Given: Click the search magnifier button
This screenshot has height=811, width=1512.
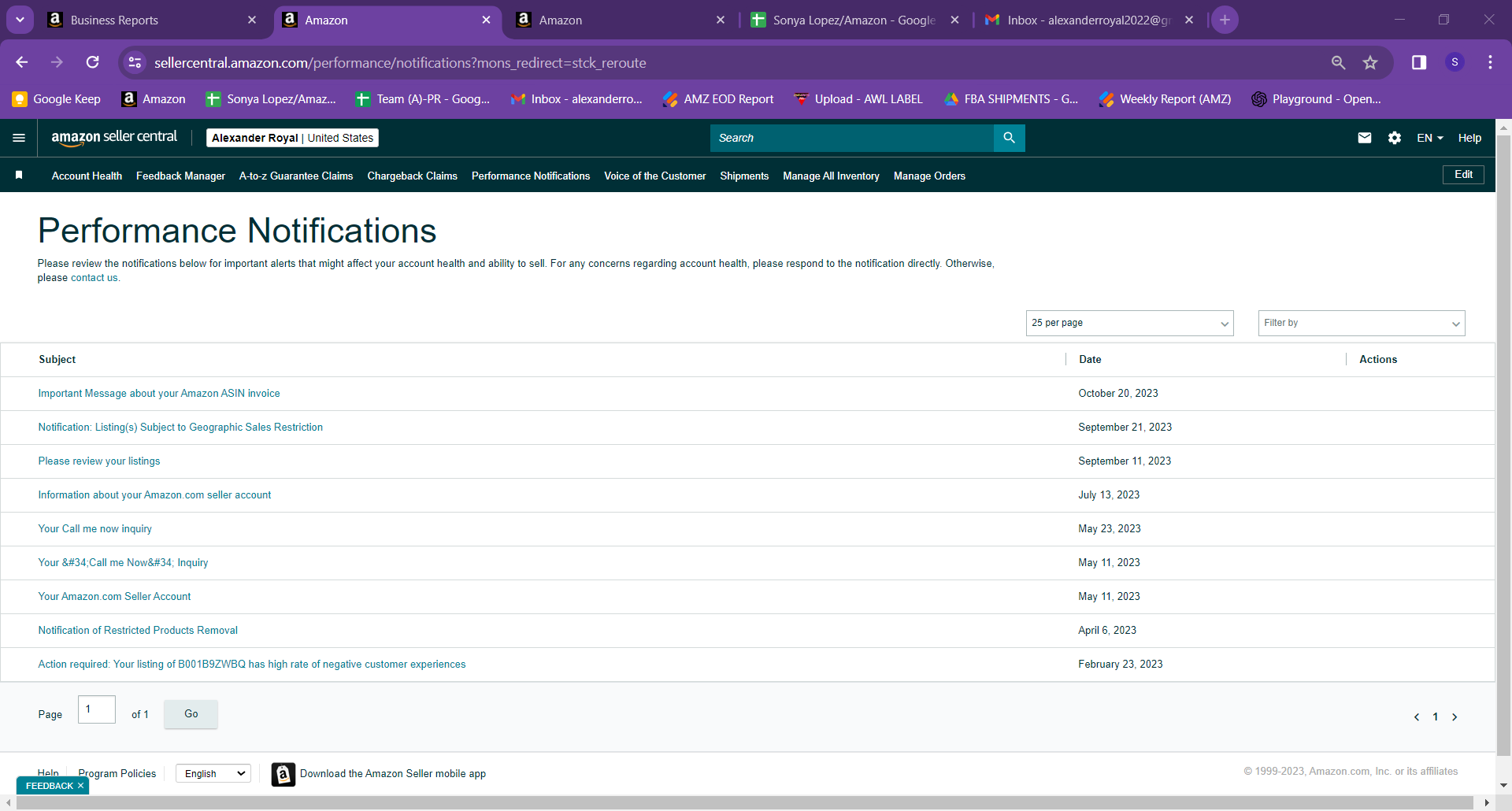Looking at the screenshot, I should click(1009, 138).
